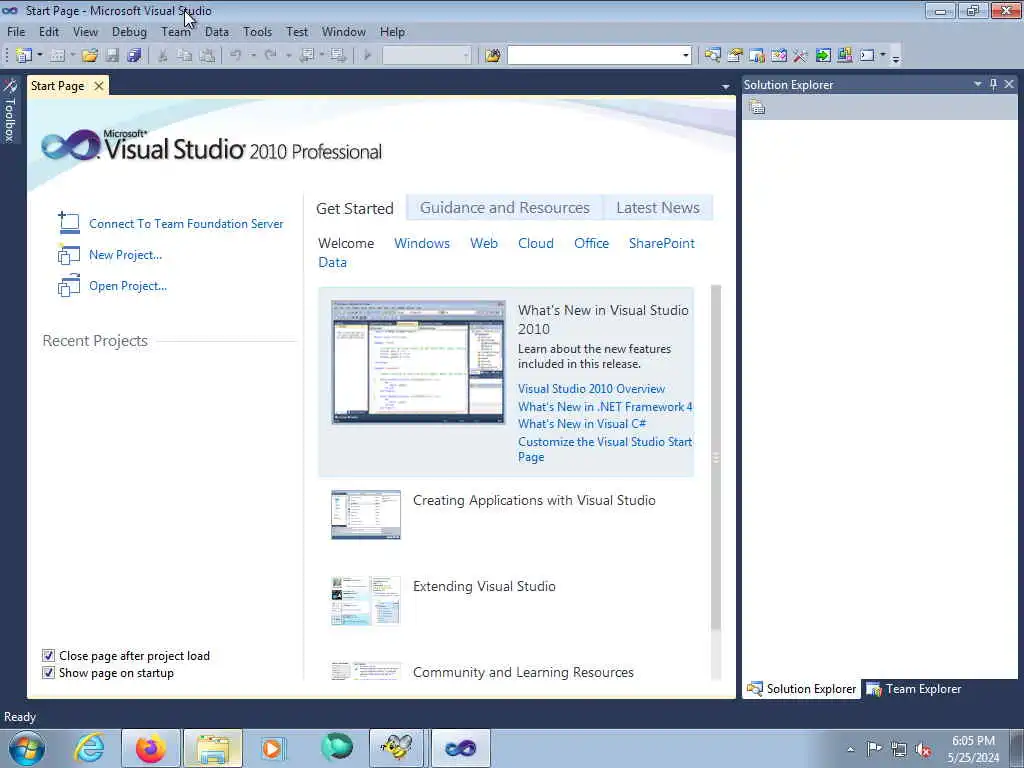This screenshot has width=1024, height=768.
Task: Click the green arrow Extension Manager icon
Action: click(x=823, y=56)
